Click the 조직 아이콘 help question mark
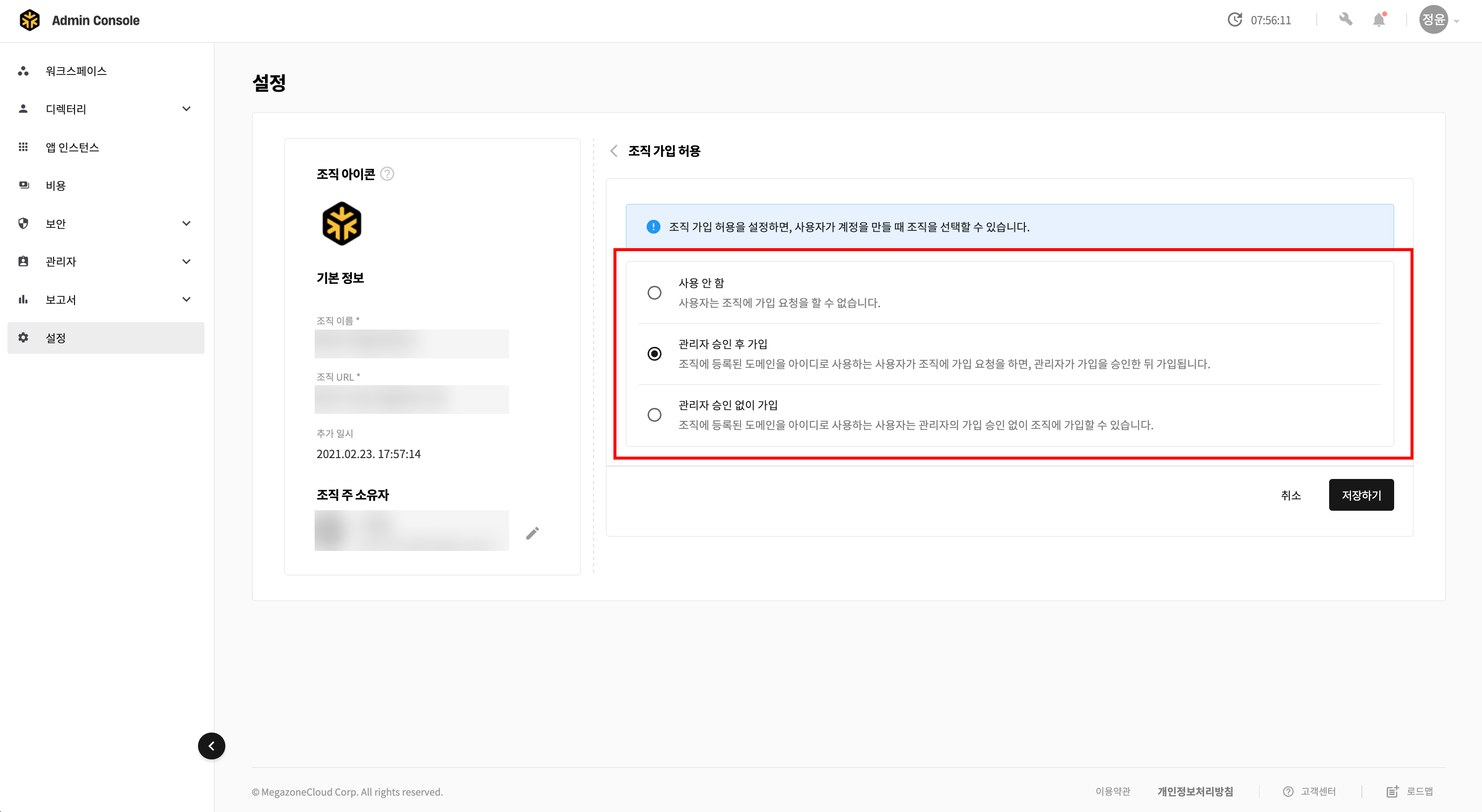1482x812 pixels. pos(387,174)
